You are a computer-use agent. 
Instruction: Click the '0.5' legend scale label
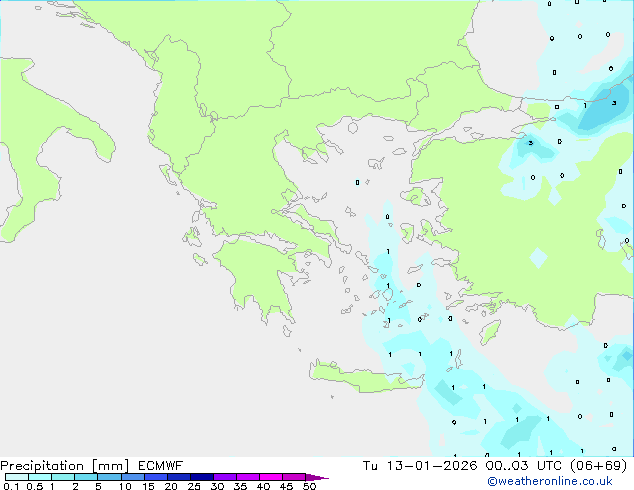[35, 486]
